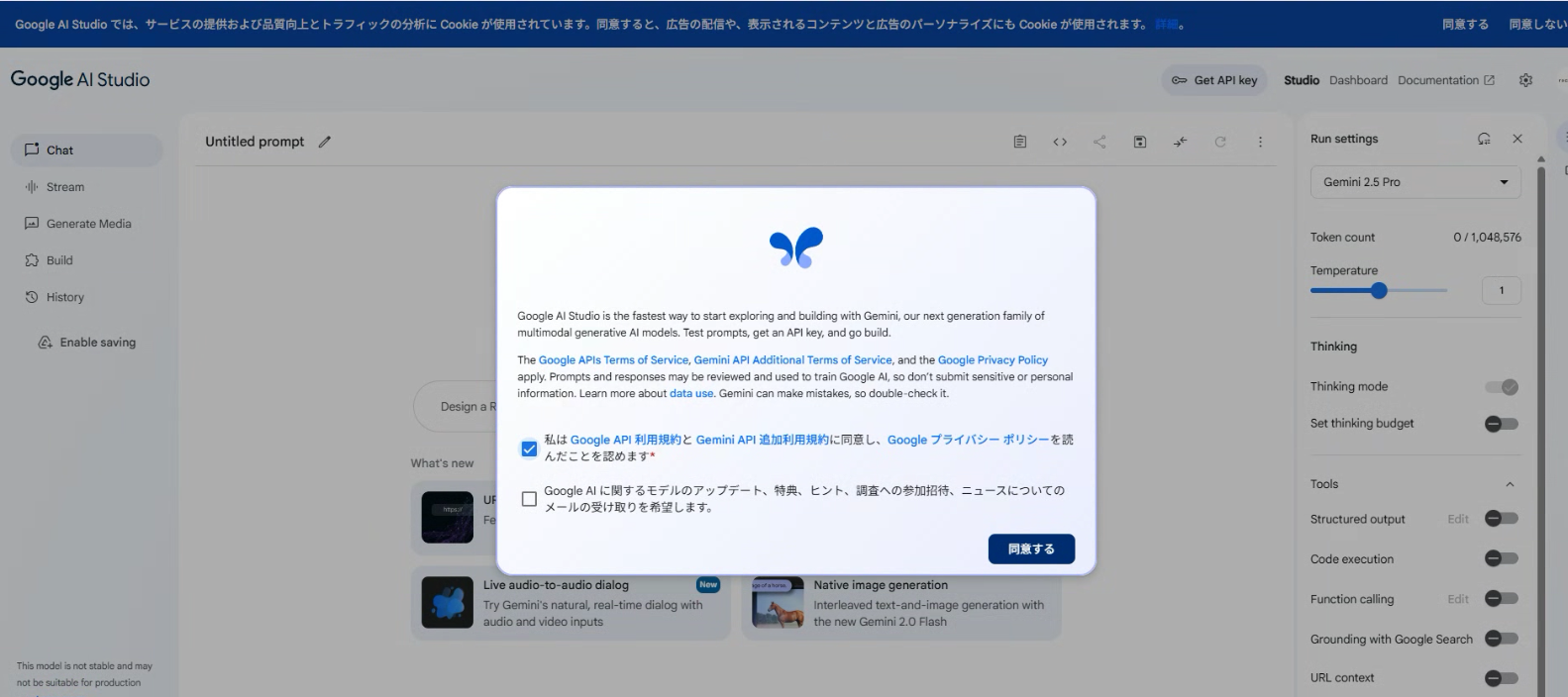Enable the Code execution toggle
The width and height of the screenshot is (1568, 697).
1502,558
